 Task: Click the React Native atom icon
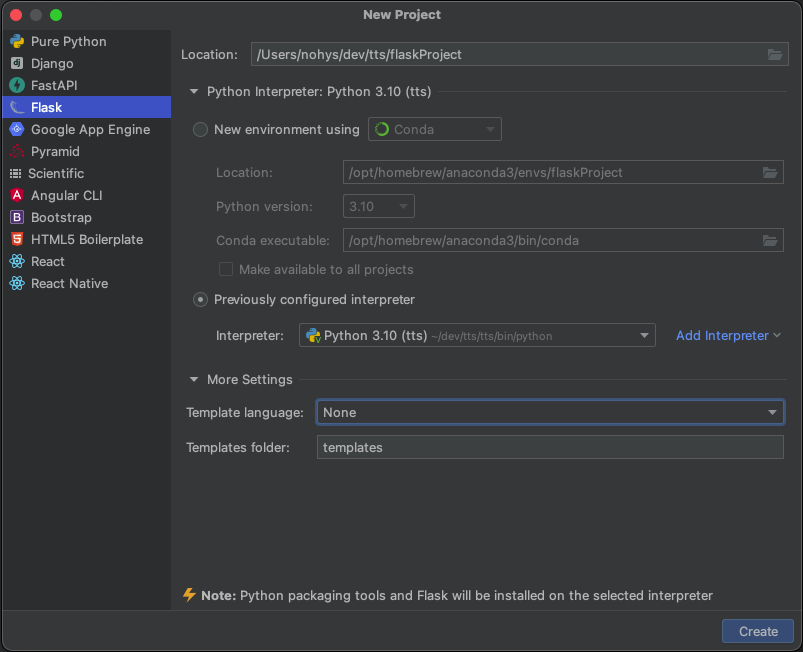[x=17, y=283]
